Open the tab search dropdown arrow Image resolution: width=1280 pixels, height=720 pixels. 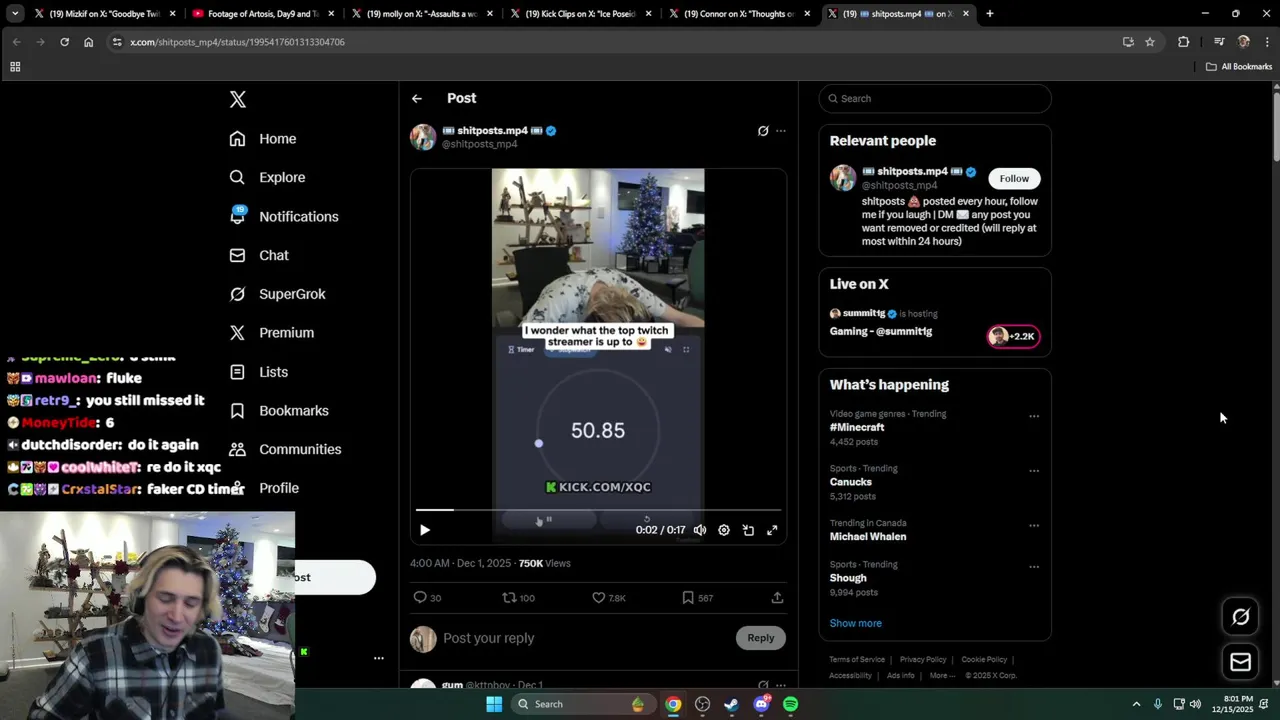(x=14, y=14)
